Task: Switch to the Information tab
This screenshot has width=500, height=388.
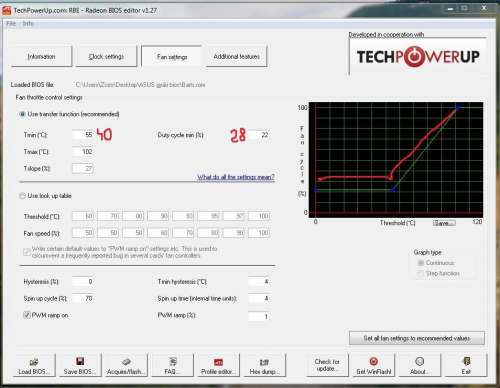Action: 41,56
